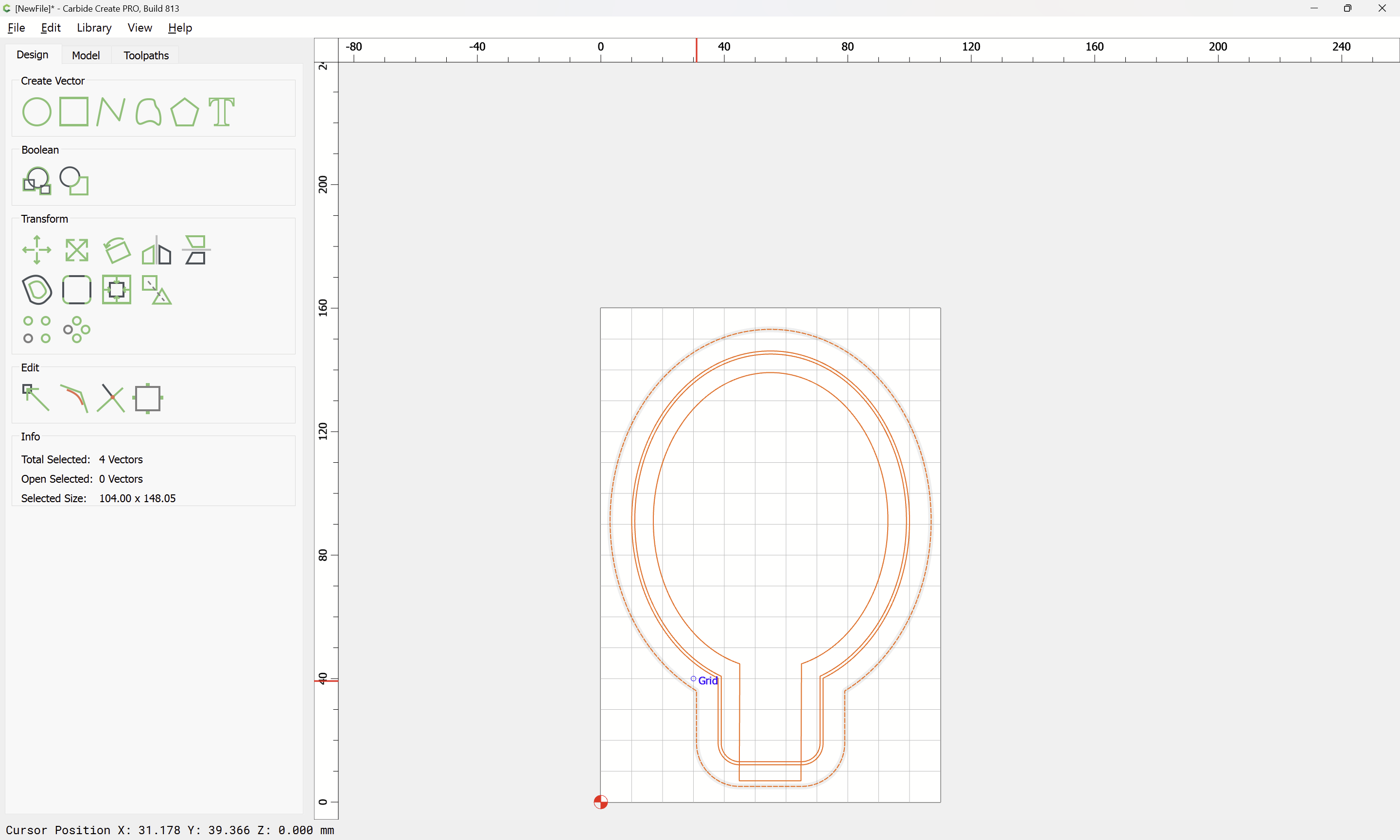The image size is (1400, 840).
Task: Open the Corner rounding tool
Action: pyautogui.click(x=76, y=289)
